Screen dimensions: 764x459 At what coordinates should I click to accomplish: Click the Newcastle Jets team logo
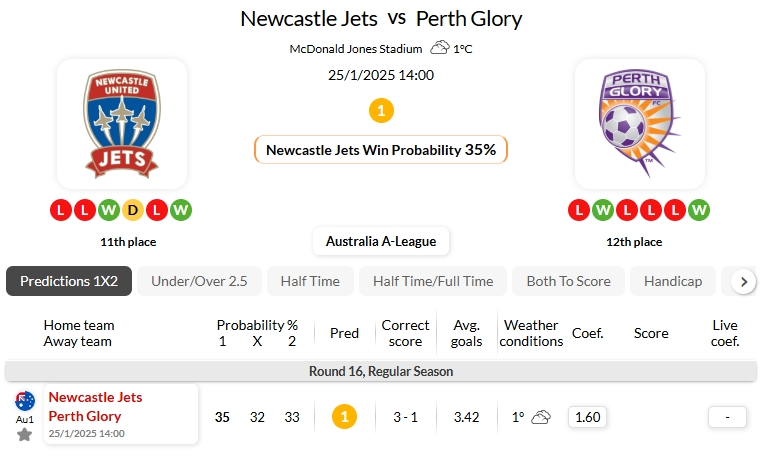(121, 124)
